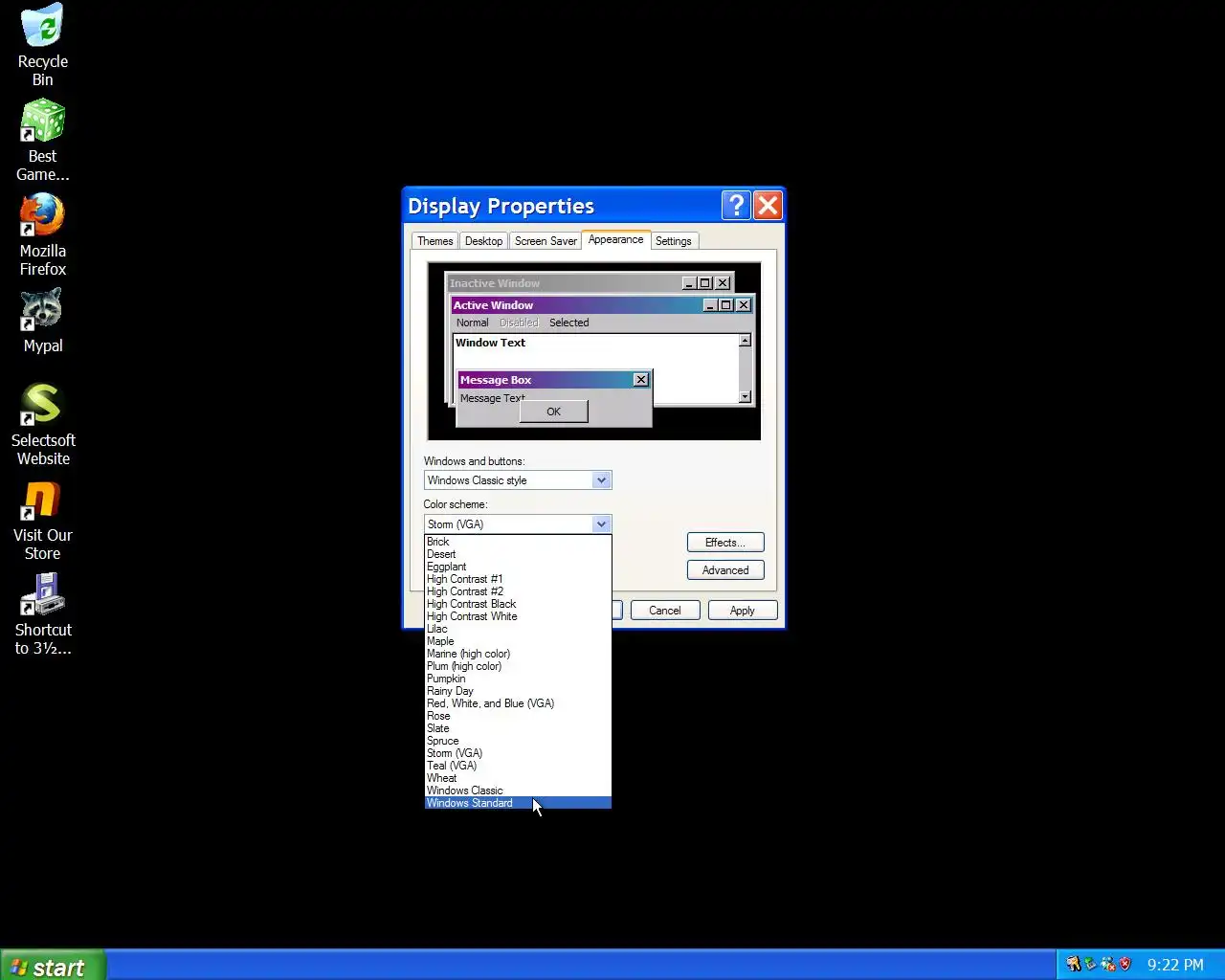
Task: Choose Rainy Day color scheme
Action: [518, 691]
